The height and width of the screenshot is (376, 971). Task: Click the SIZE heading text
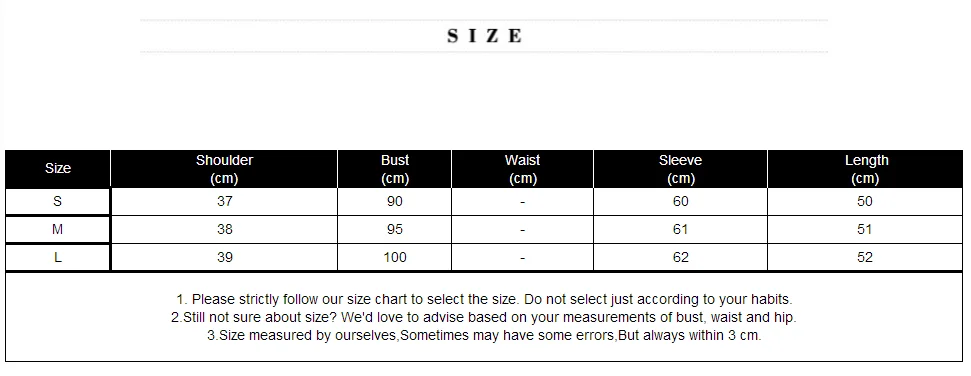(x=484, y=36)
